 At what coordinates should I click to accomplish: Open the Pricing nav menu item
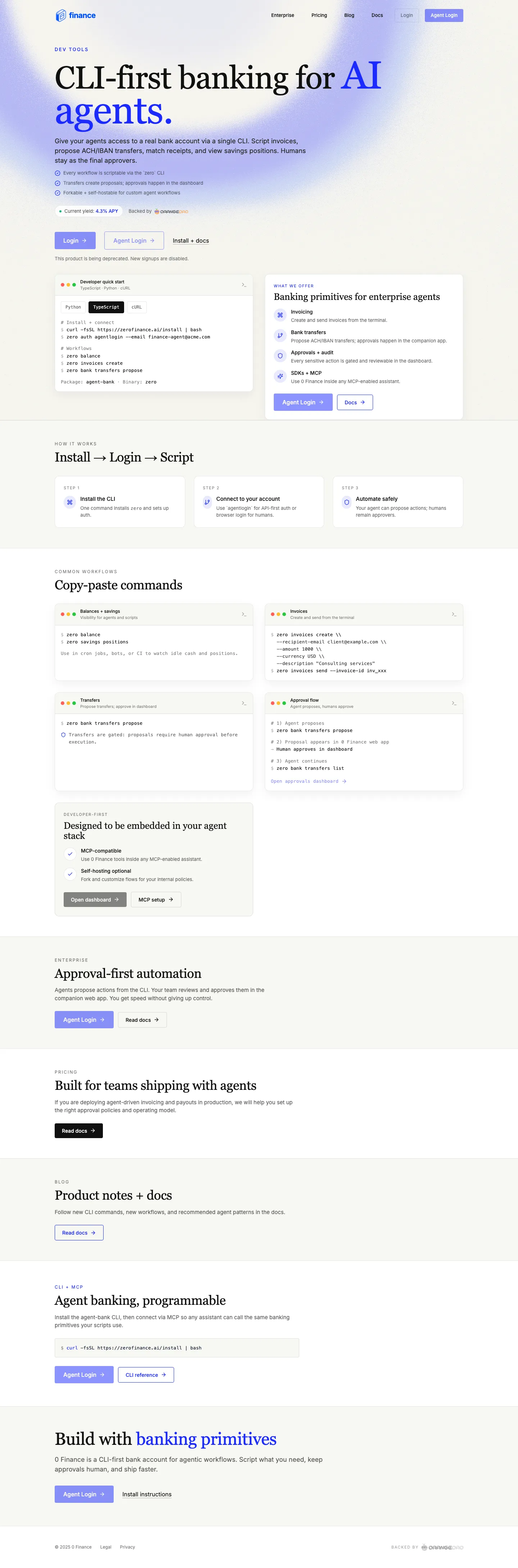[319, 15]
